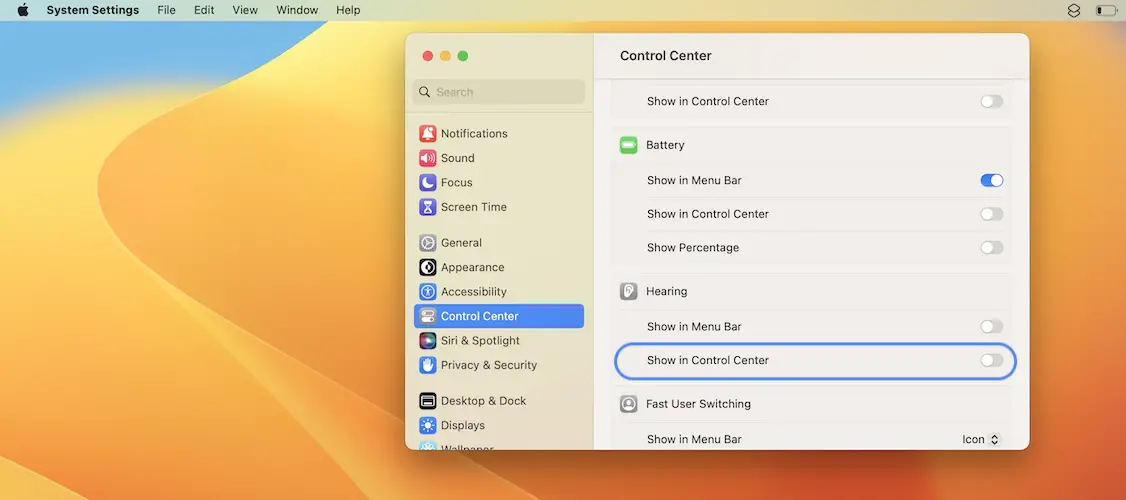Click the battery status icon in menu bar
1126x500 pixels.
[1105, 10]
